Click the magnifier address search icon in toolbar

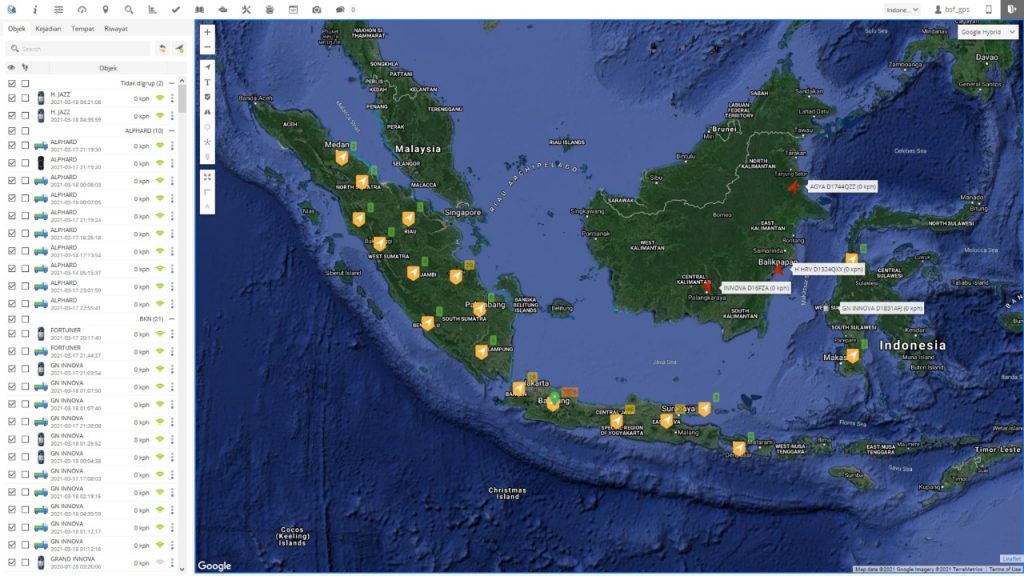[x=129, y=9]
